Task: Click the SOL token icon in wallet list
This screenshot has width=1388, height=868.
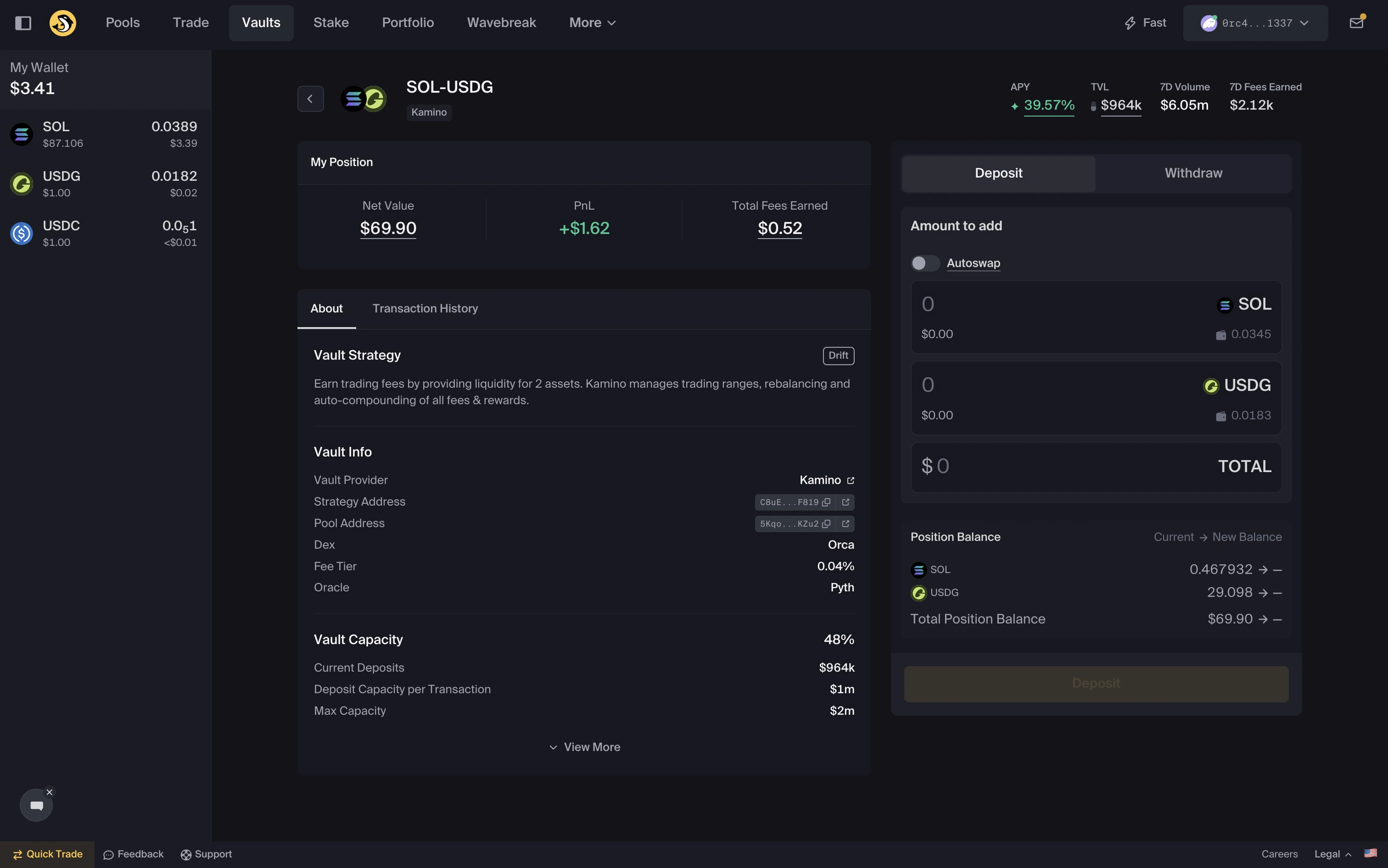Action: pyautogui.click(x=22, y=134)
